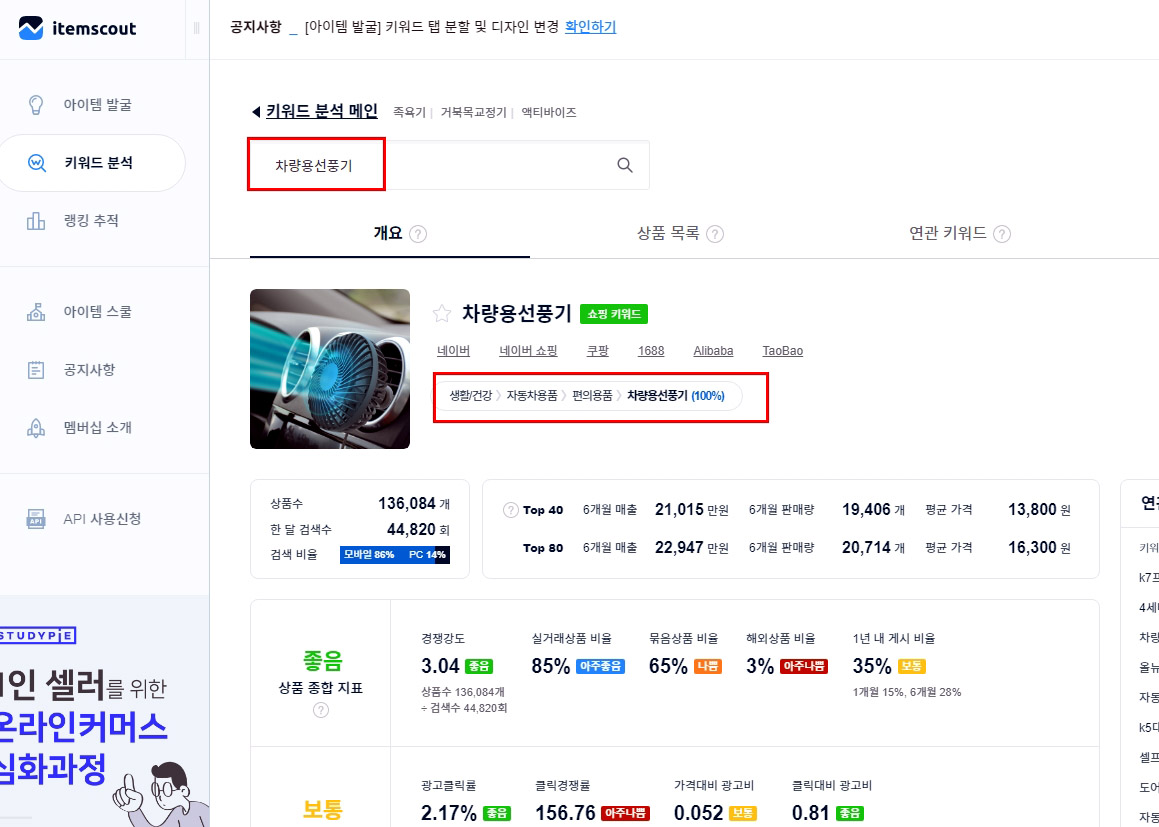The height and width of the screenshot is (827, 1159).
Task: Click 자동차용품 in category breadcrumb
Action: point(531,395)
